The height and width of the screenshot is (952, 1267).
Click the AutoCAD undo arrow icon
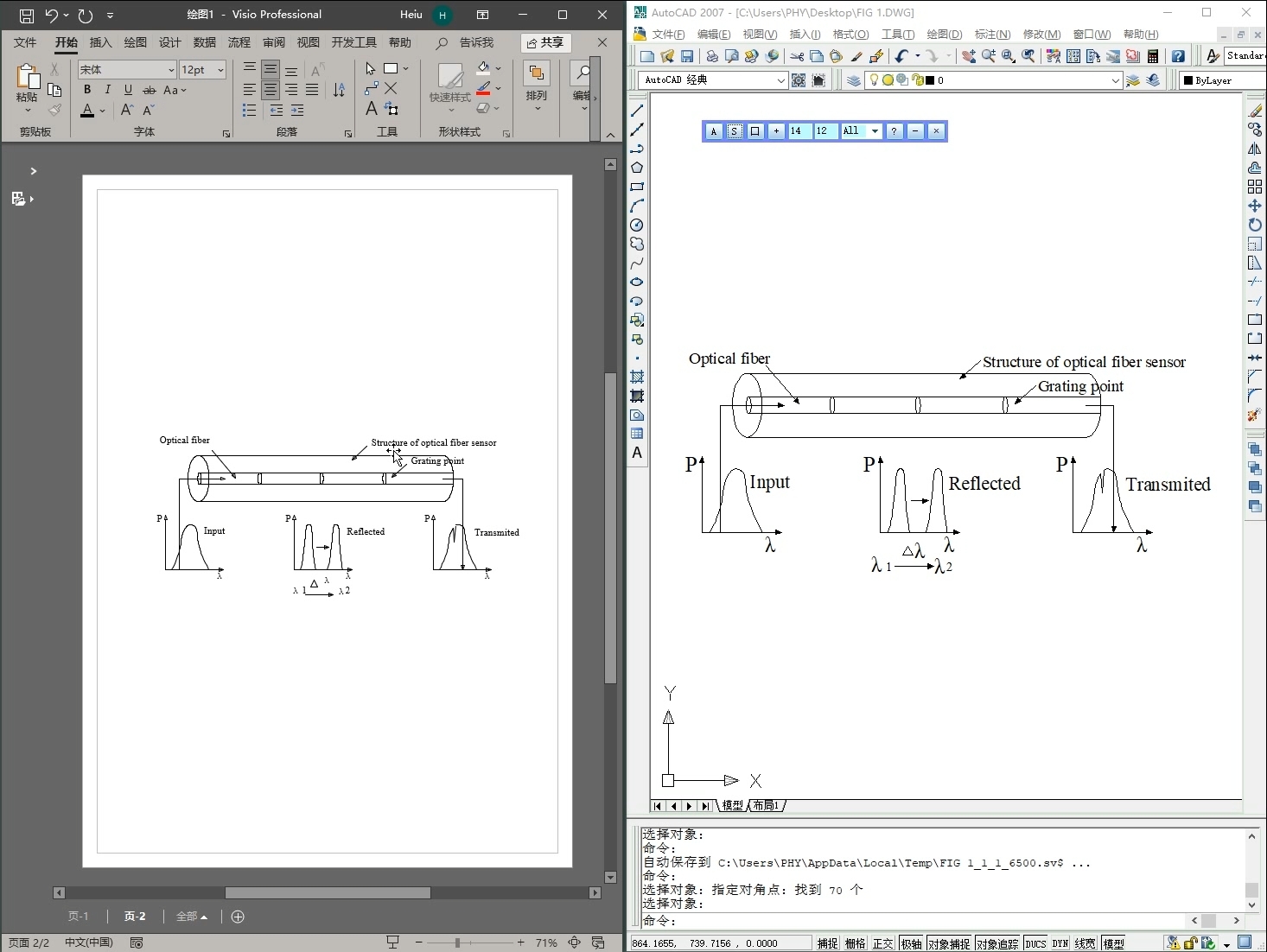pyautogui.click(x=901, y=56)
